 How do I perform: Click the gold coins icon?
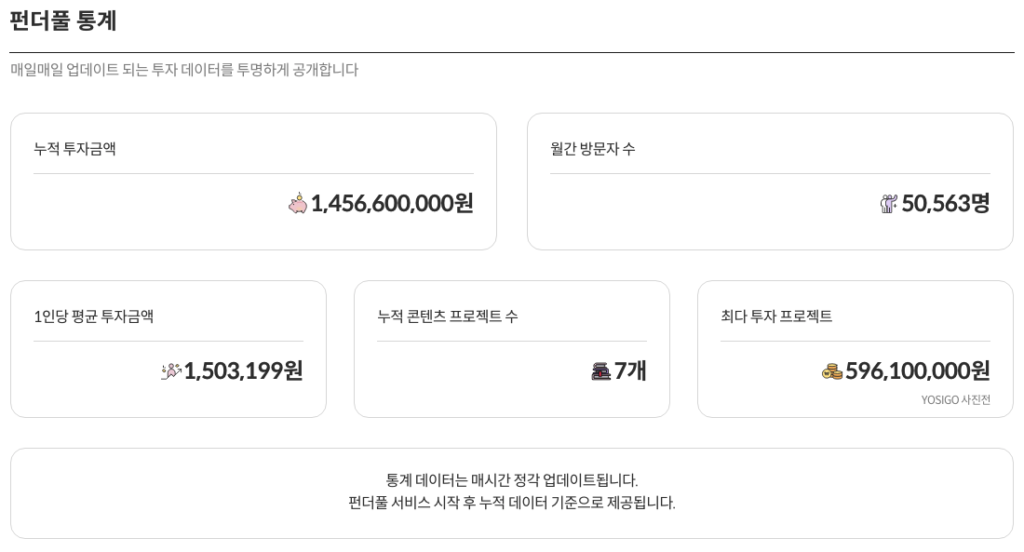pyautogui.click(x=832, y=371)
